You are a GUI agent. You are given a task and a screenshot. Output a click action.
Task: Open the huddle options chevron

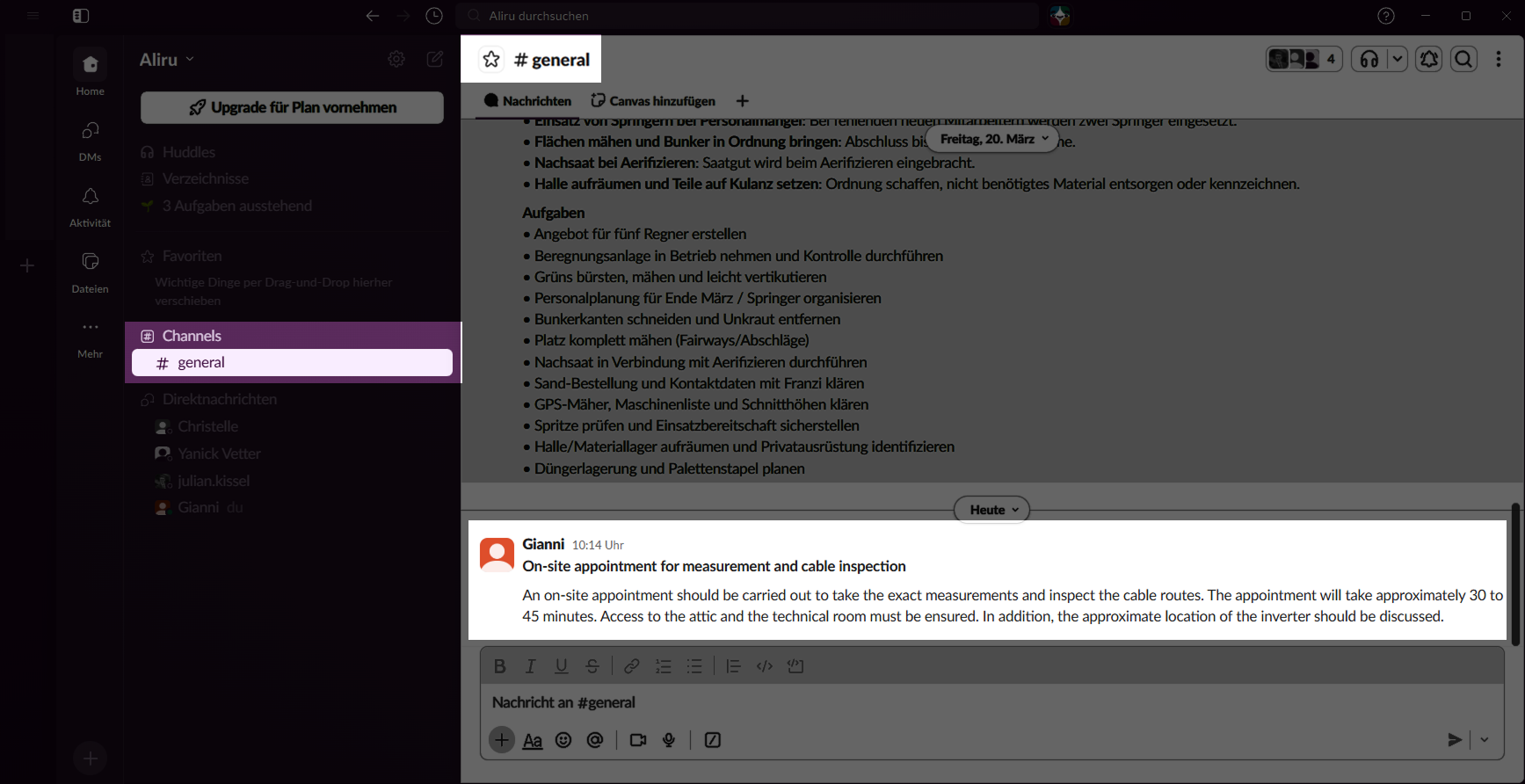(1397, 59)
